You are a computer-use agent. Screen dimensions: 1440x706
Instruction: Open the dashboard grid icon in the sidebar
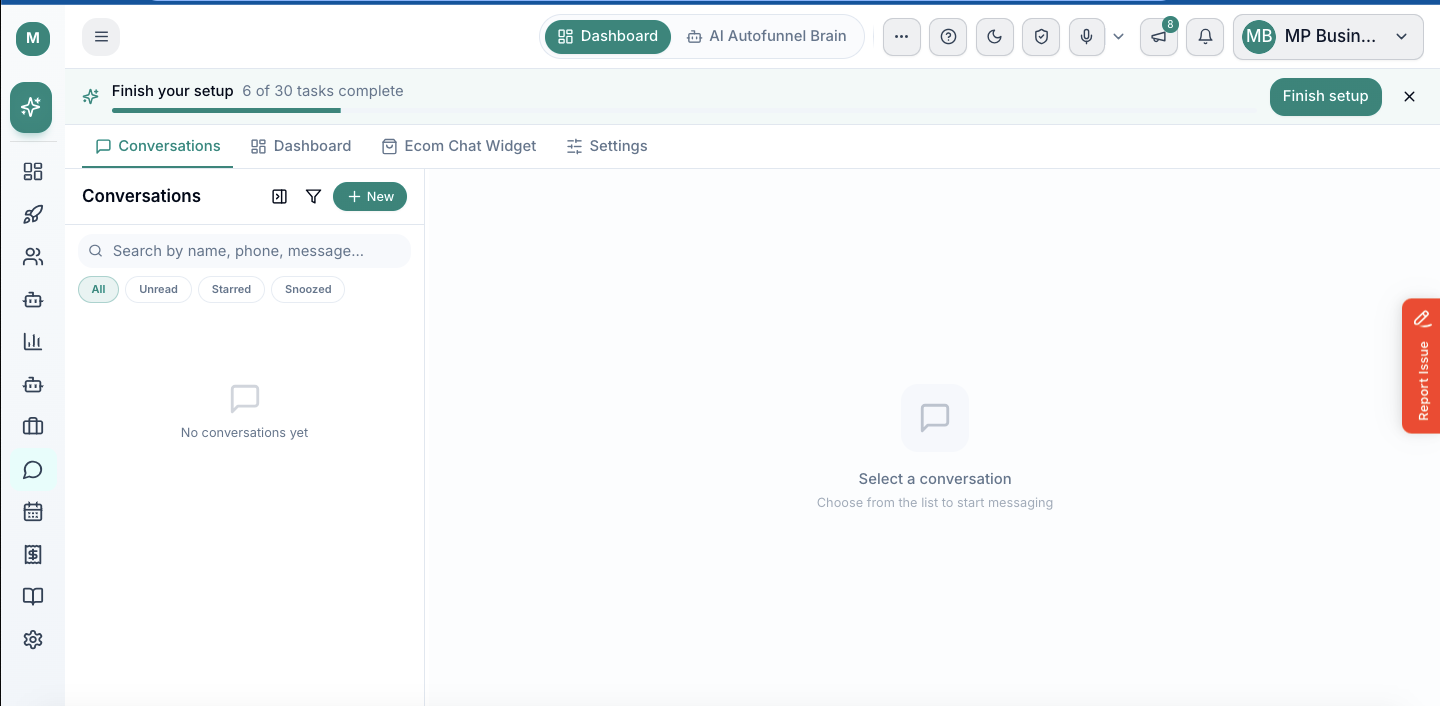[33, 172]
